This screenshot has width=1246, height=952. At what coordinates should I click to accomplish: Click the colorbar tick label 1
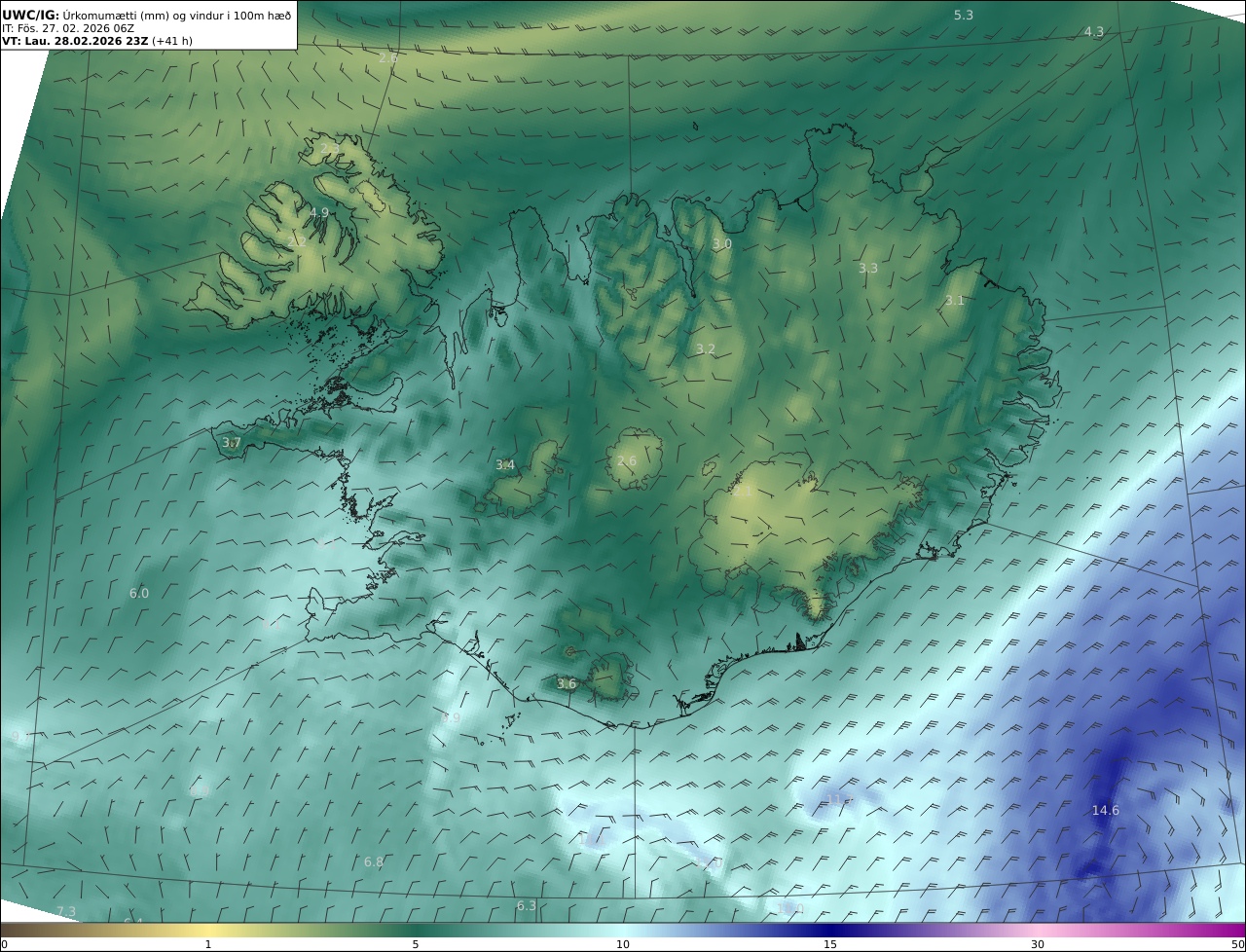(x=208, y=944)
